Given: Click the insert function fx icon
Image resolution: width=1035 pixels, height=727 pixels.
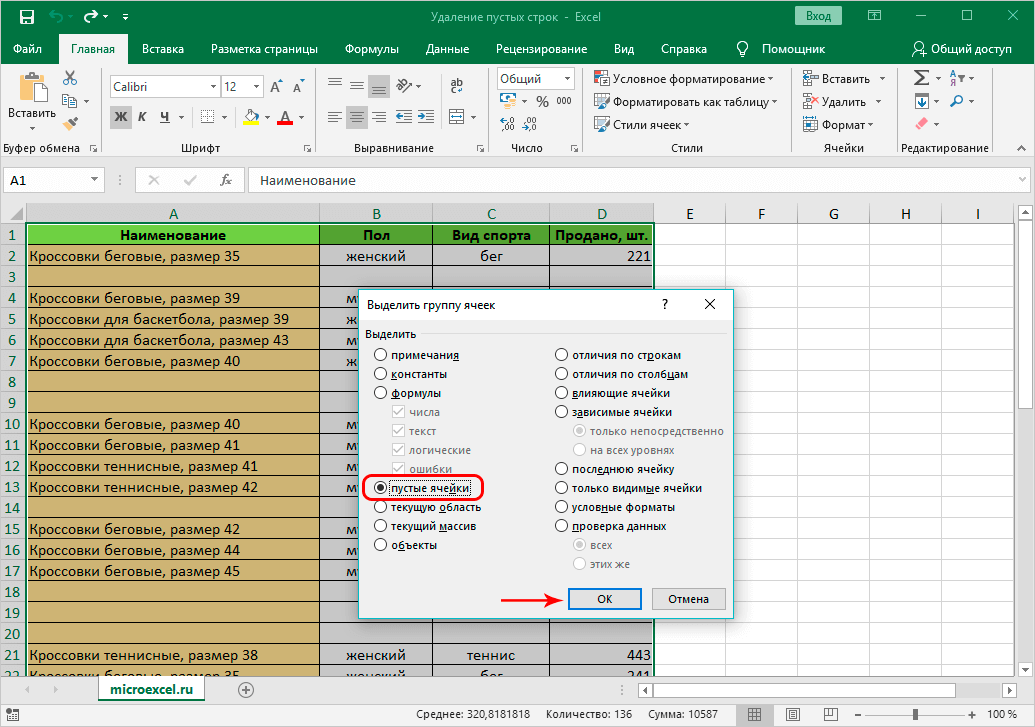Looking at the screenshot, I should (x=226, y=180).
